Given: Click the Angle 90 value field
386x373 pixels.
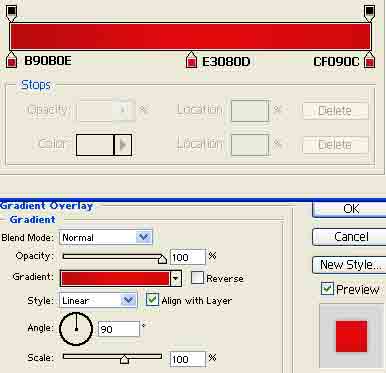Looking at the screenshot, I should coord(119,329).
